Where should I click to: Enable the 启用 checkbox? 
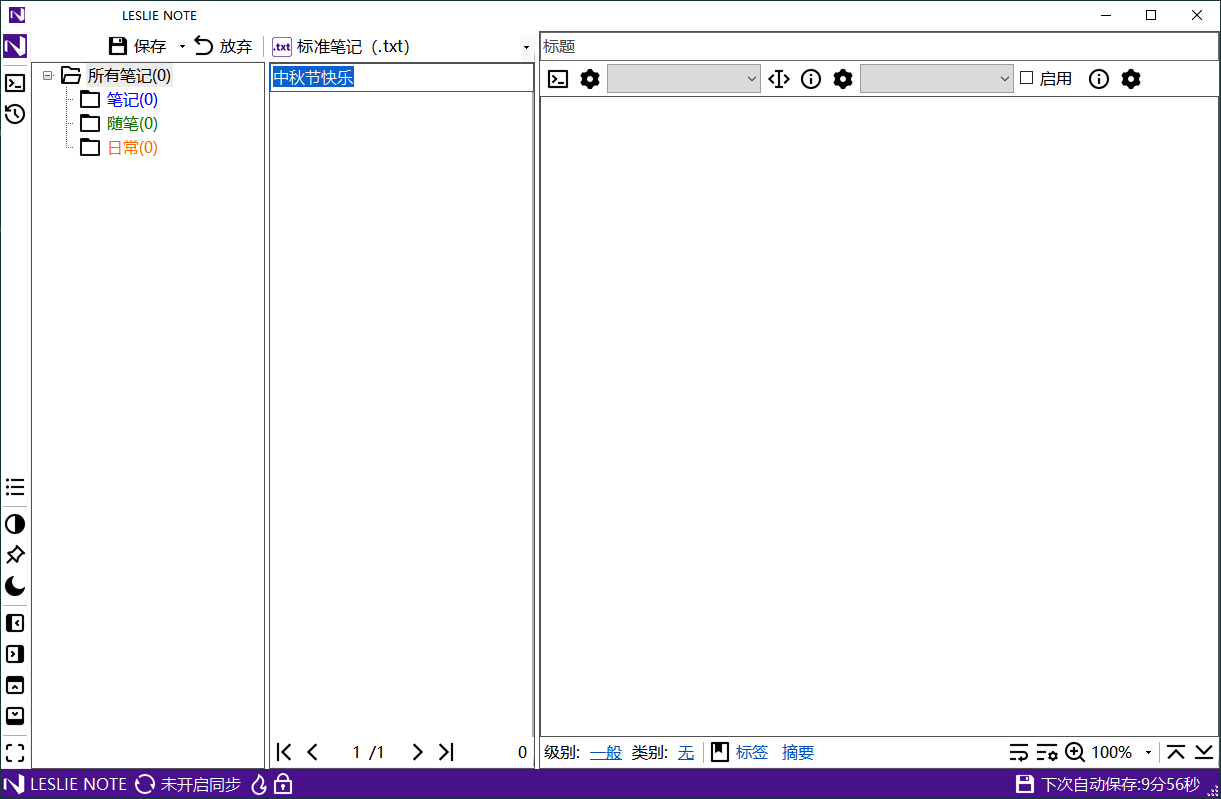click(1026, 78)
